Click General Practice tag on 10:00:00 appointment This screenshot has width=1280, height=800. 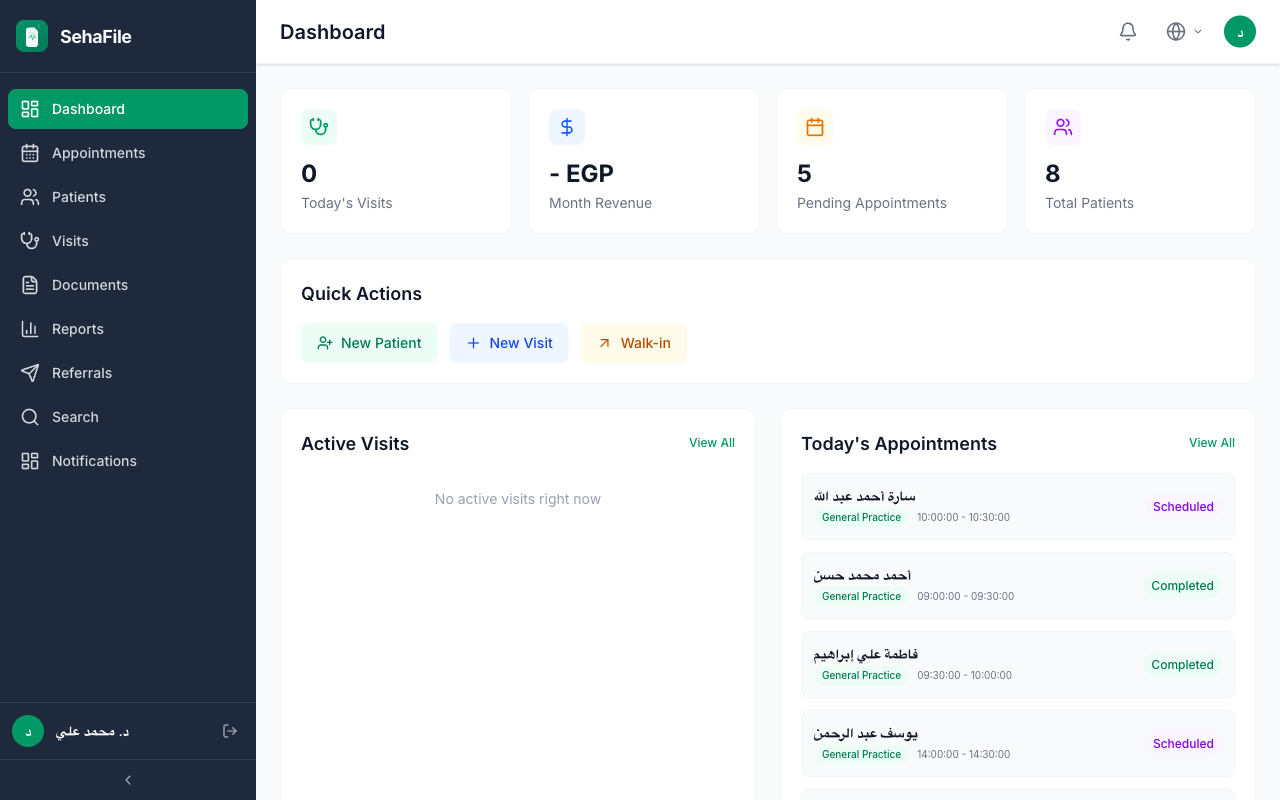tap(861, 517)
